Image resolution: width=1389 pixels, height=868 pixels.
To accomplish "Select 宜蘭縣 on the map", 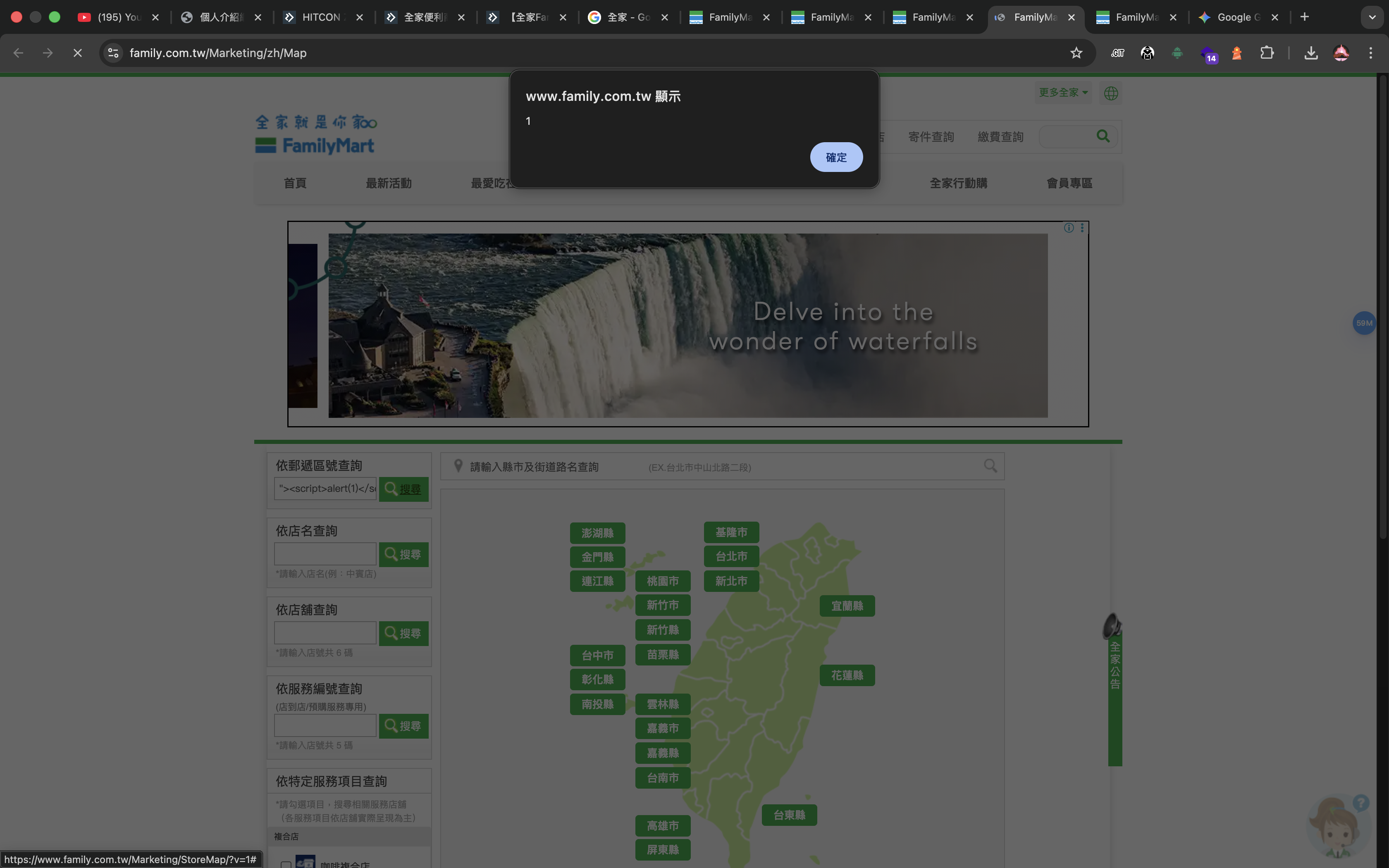I will click(x=847, y=606).
